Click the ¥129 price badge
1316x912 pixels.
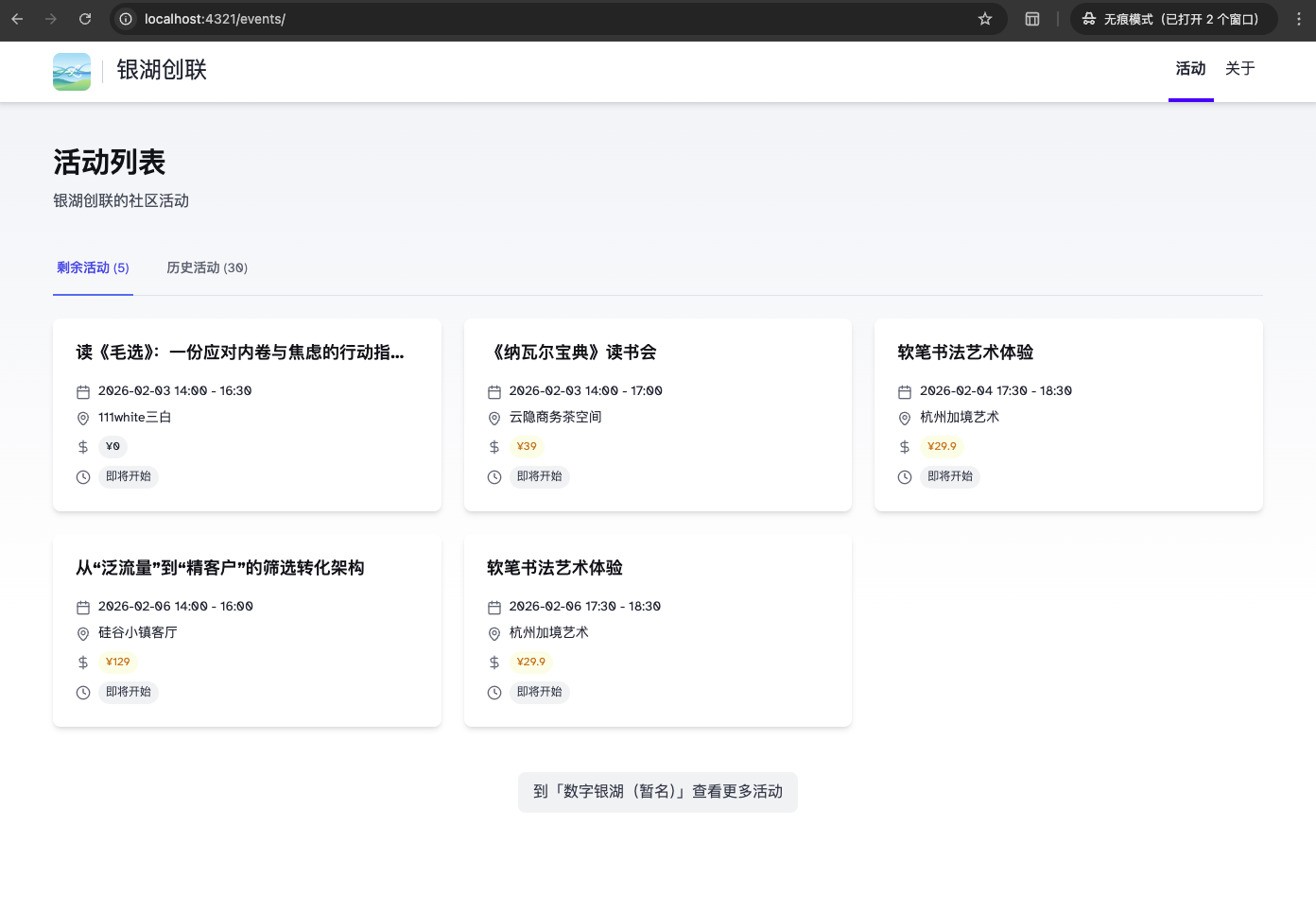point(118,662)
